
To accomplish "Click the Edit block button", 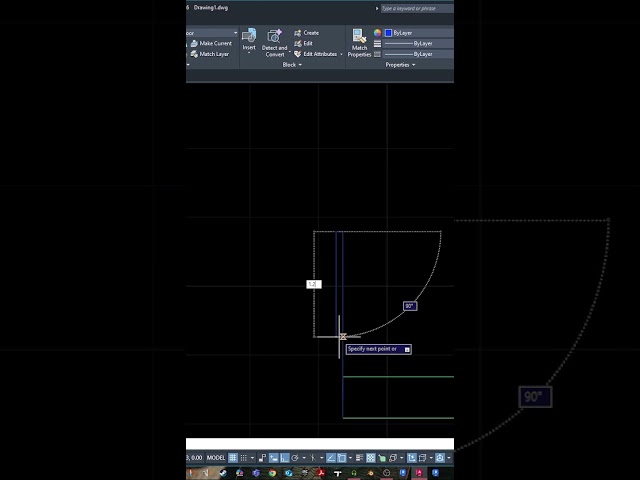I will tap(303, 43).
